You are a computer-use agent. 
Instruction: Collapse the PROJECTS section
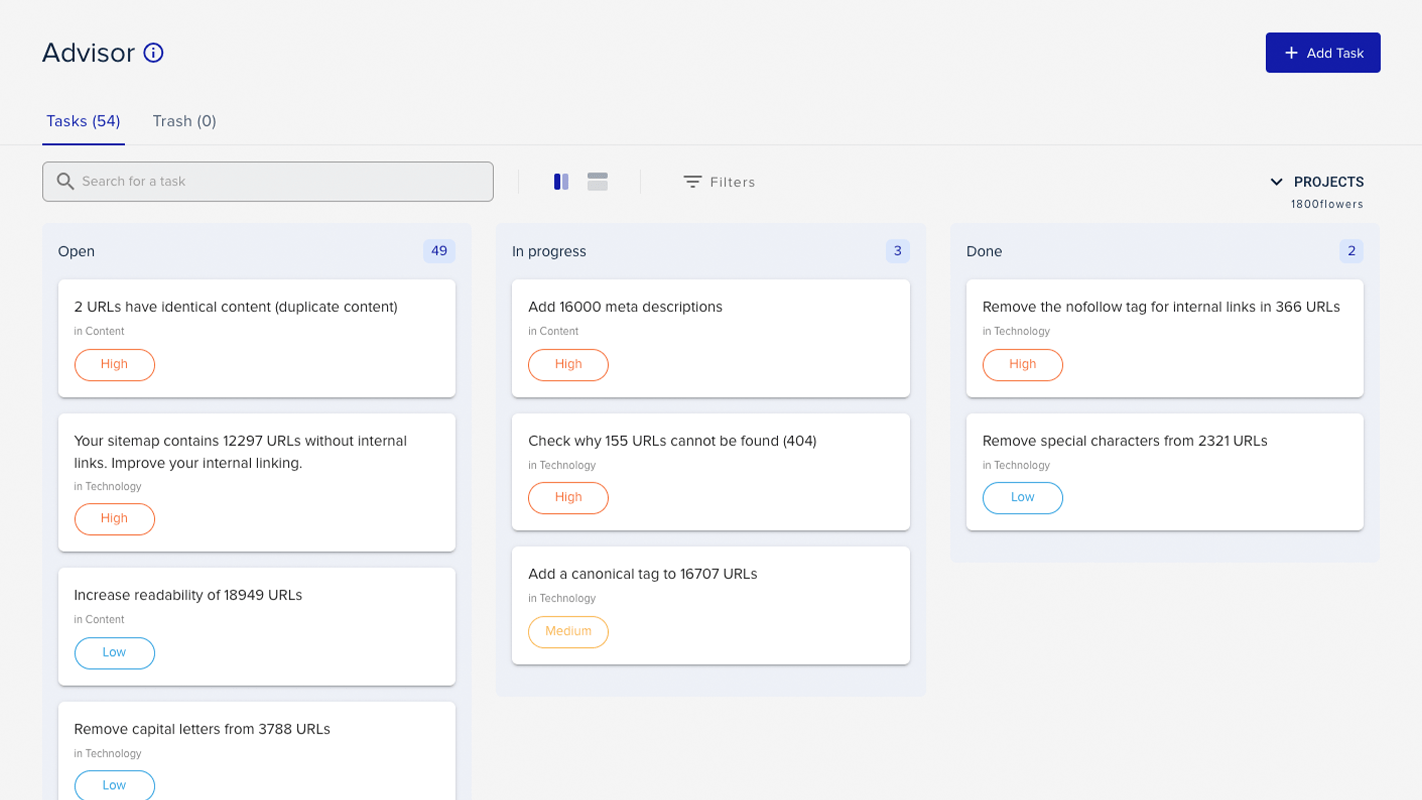click(x=1276, y=181)
